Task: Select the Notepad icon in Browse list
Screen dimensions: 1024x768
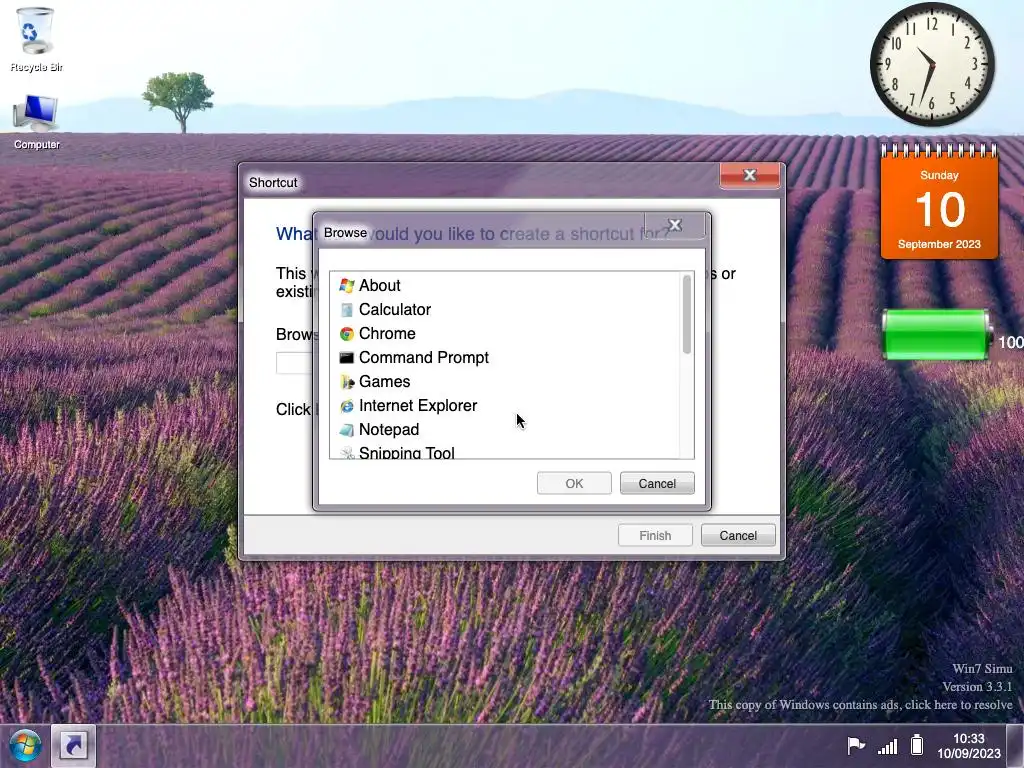Action: [x=347, y=430]
